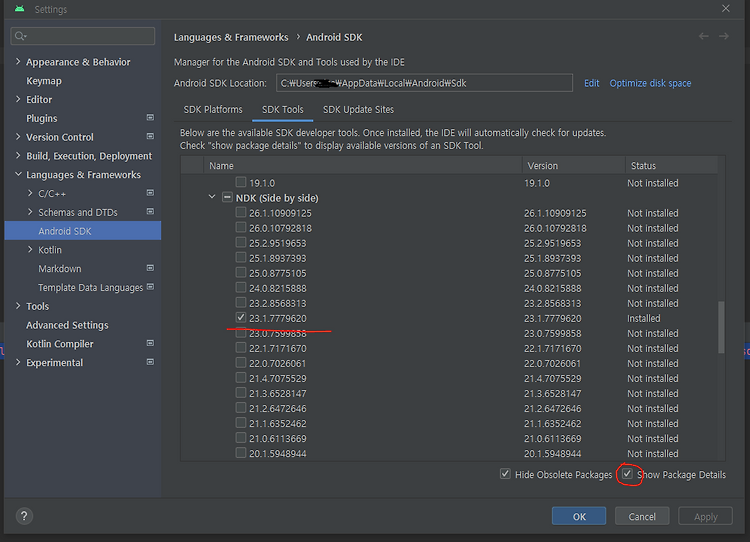Check the 19.1.0 package checkbox

[x=241, y=182]
